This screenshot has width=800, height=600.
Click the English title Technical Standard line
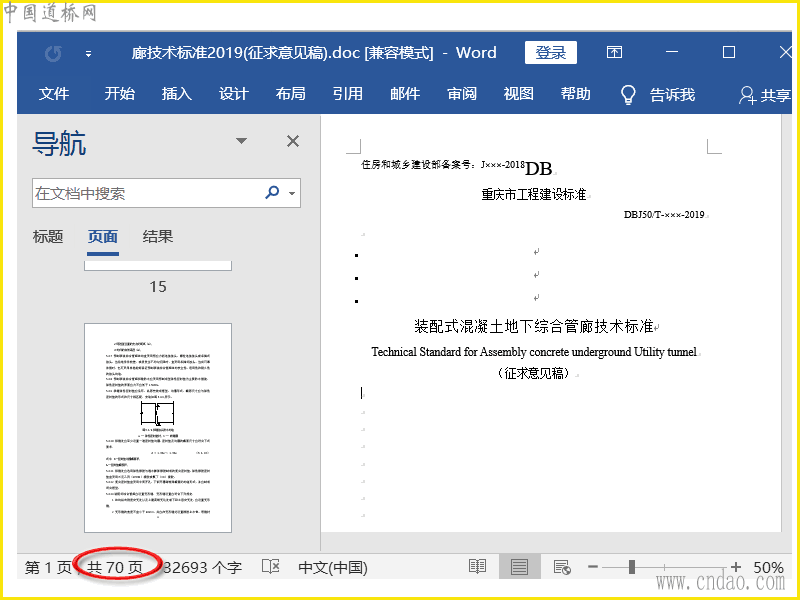point(534,352)
